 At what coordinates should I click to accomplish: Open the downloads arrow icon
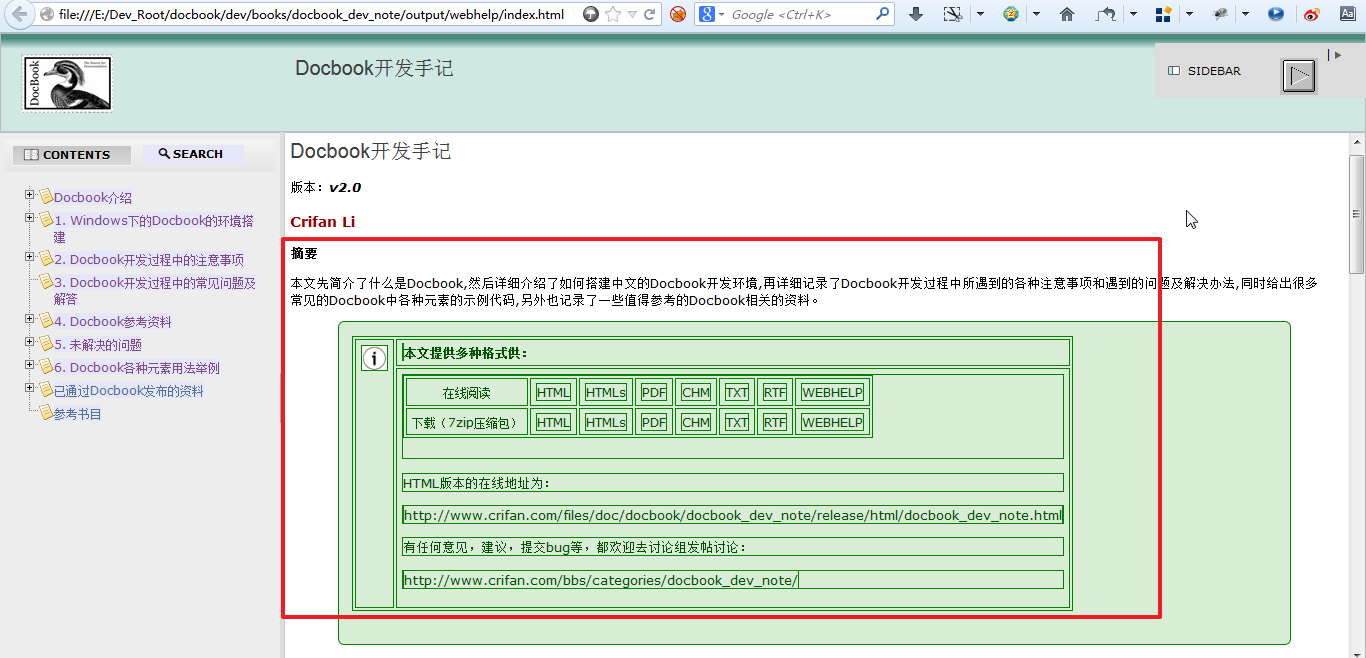point(916,14)
